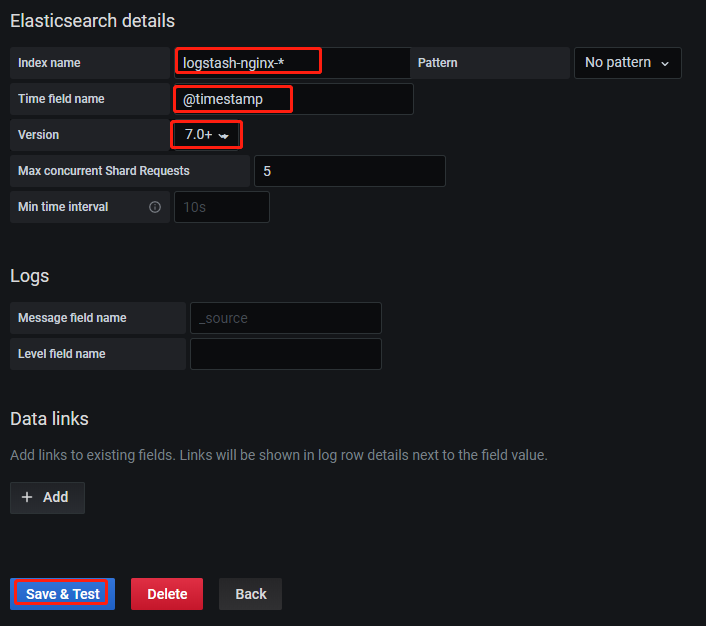
Task: Click the Max concurrent Shard Requests label
Action: [x=104, y=171]
